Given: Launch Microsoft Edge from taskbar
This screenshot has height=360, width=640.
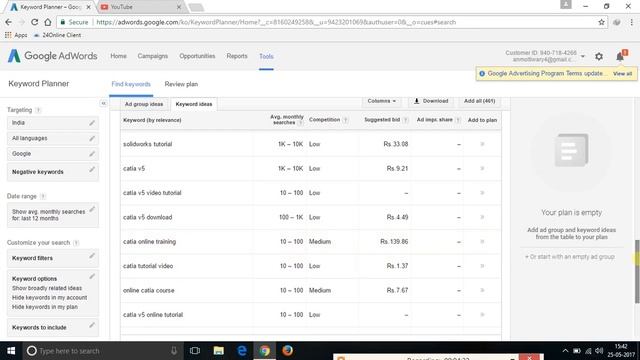Looking at the screenshot, I should 242,351.
